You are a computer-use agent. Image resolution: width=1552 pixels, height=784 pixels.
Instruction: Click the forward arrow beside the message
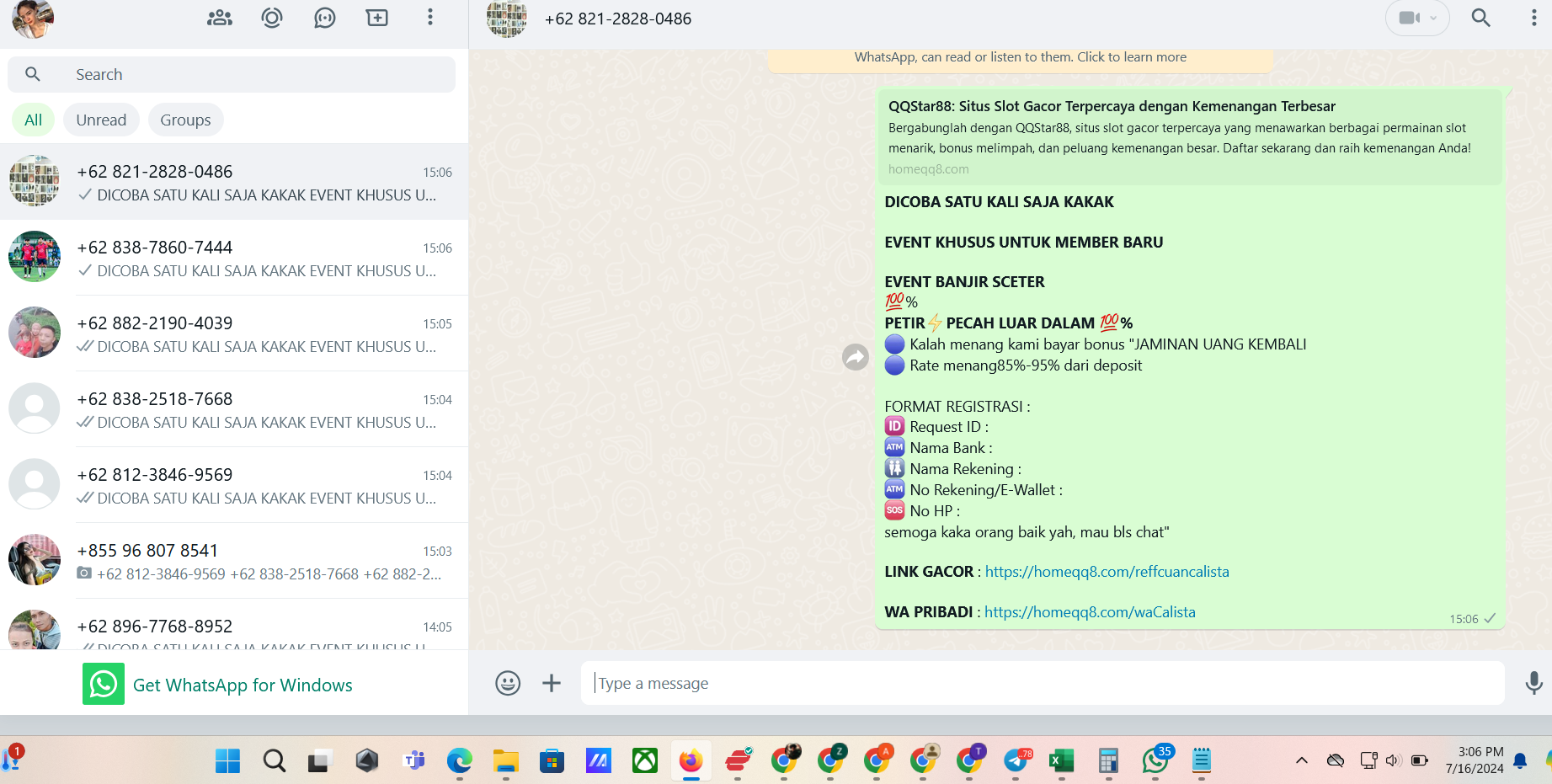point(856,357)
